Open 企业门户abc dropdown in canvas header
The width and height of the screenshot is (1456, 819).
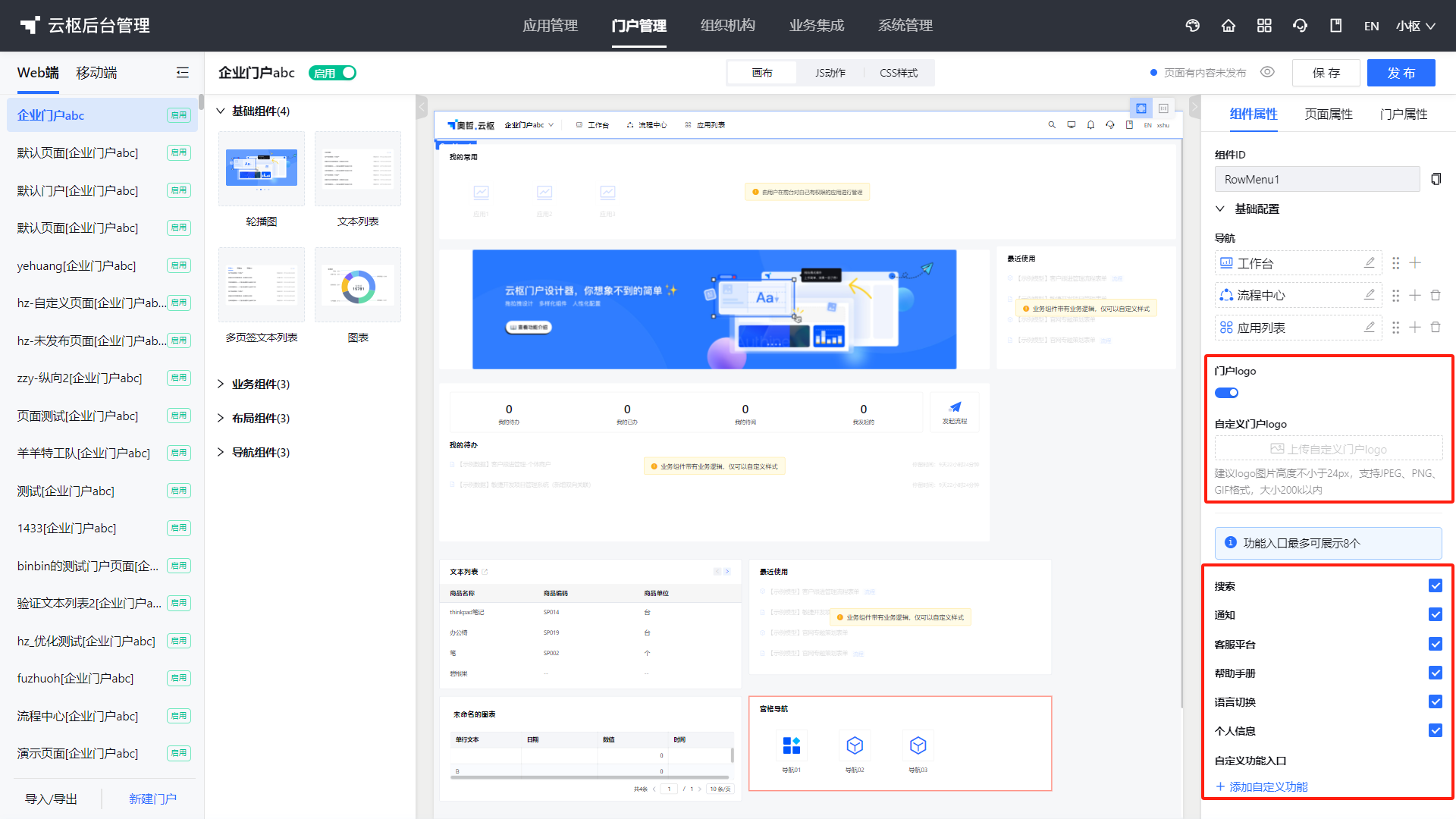point(529,125)
